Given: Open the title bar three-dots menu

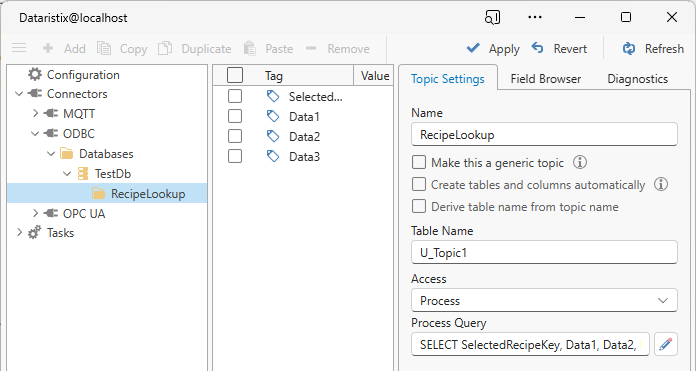Looking at the screenshot, I should [x=535, y=17].
